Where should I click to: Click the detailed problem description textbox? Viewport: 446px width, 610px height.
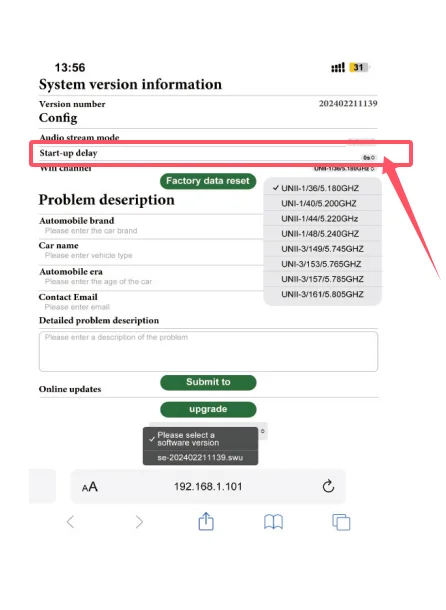pos(208,351)
